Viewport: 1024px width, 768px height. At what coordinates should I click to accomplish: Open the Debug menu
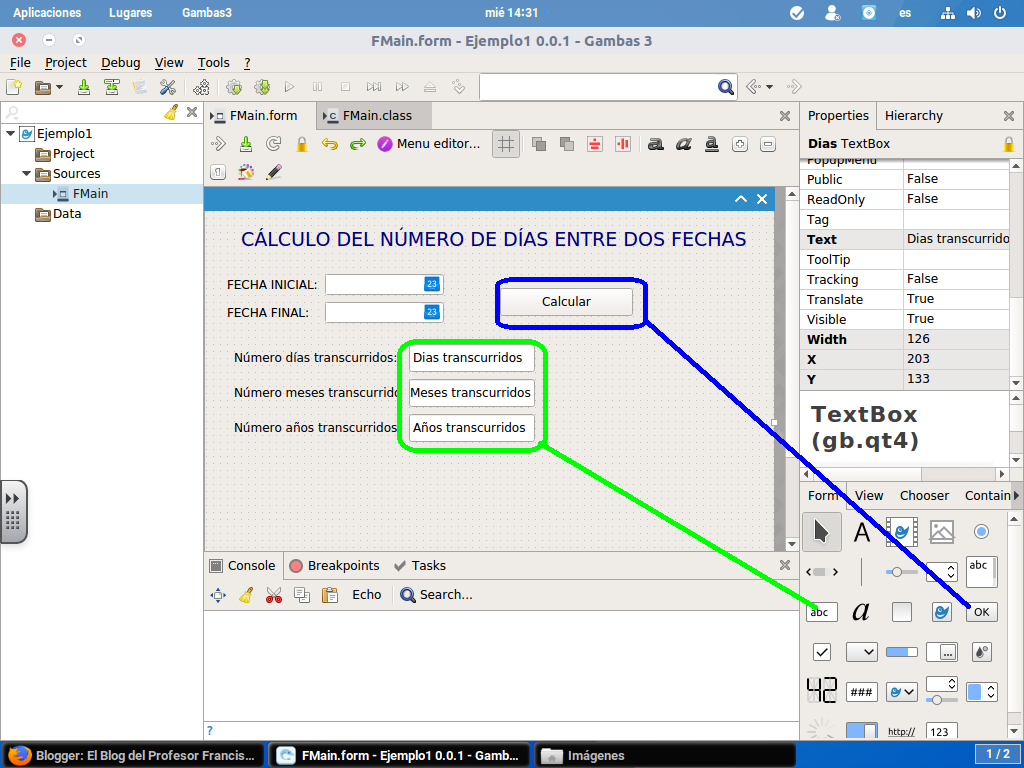120,62
